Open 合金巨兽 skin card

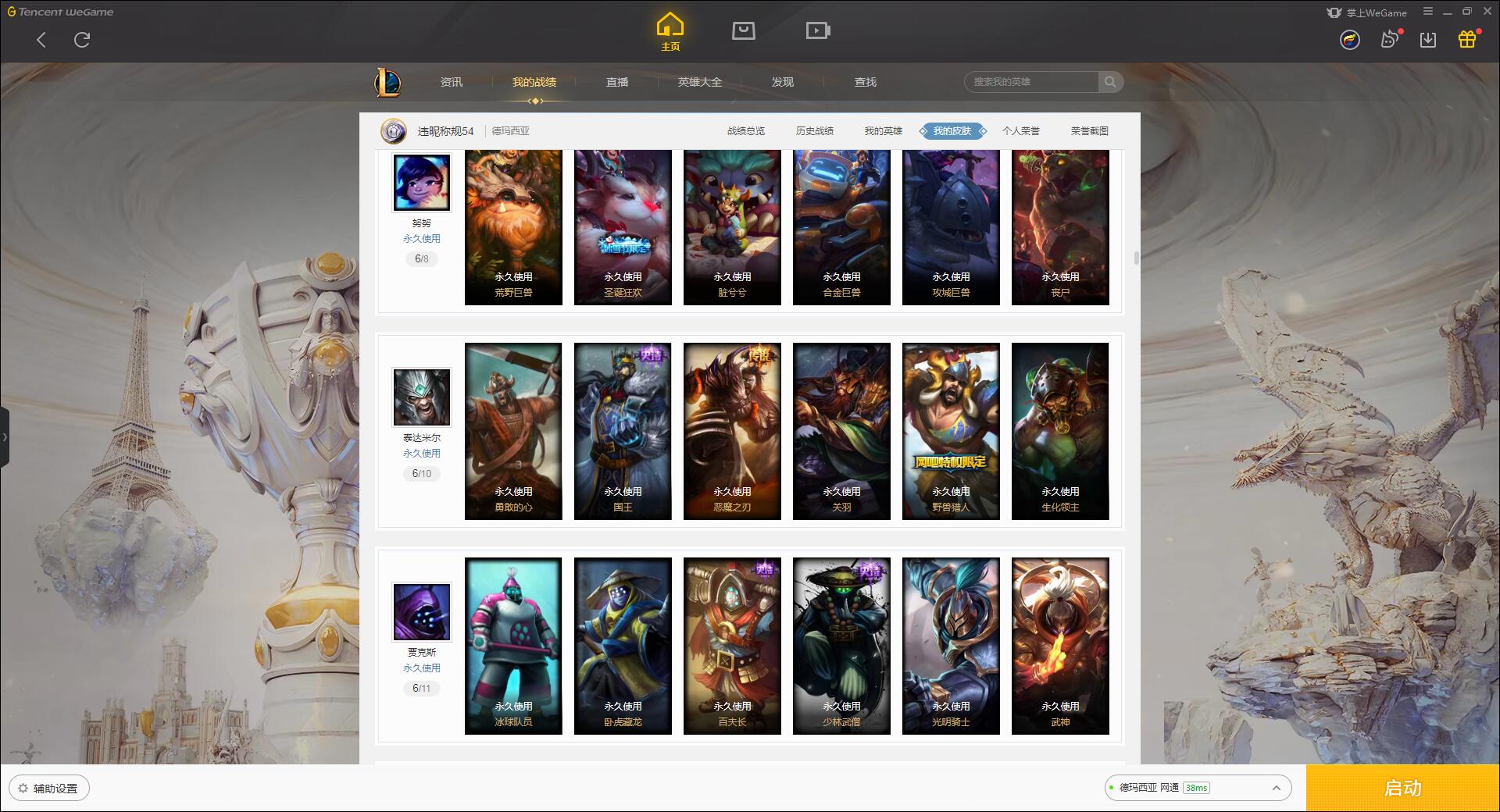pos(841,227)
